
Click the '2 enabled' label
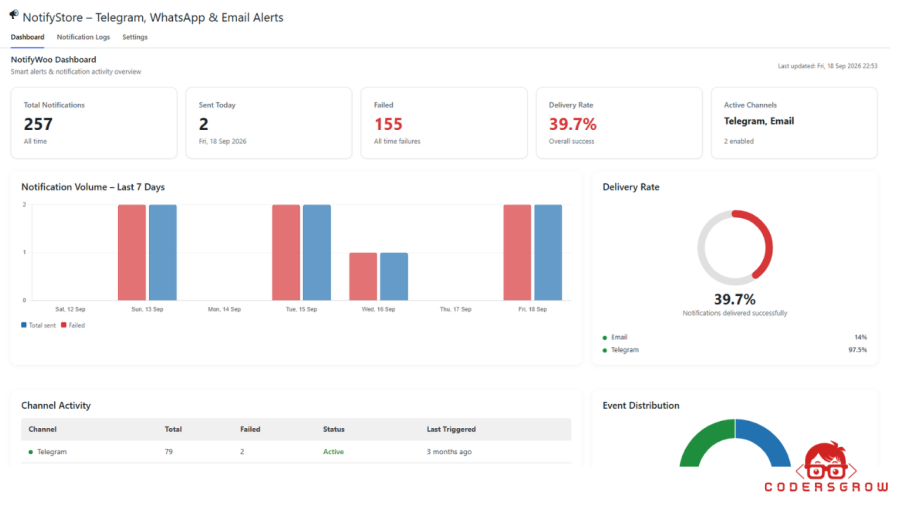coord(739,141)
